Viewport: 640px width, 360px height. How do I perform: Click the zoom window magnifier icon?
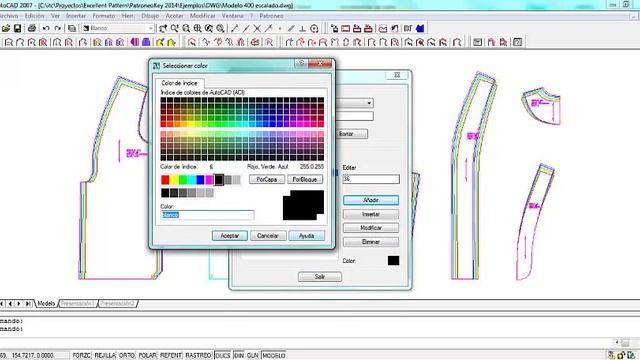(175, 28)
